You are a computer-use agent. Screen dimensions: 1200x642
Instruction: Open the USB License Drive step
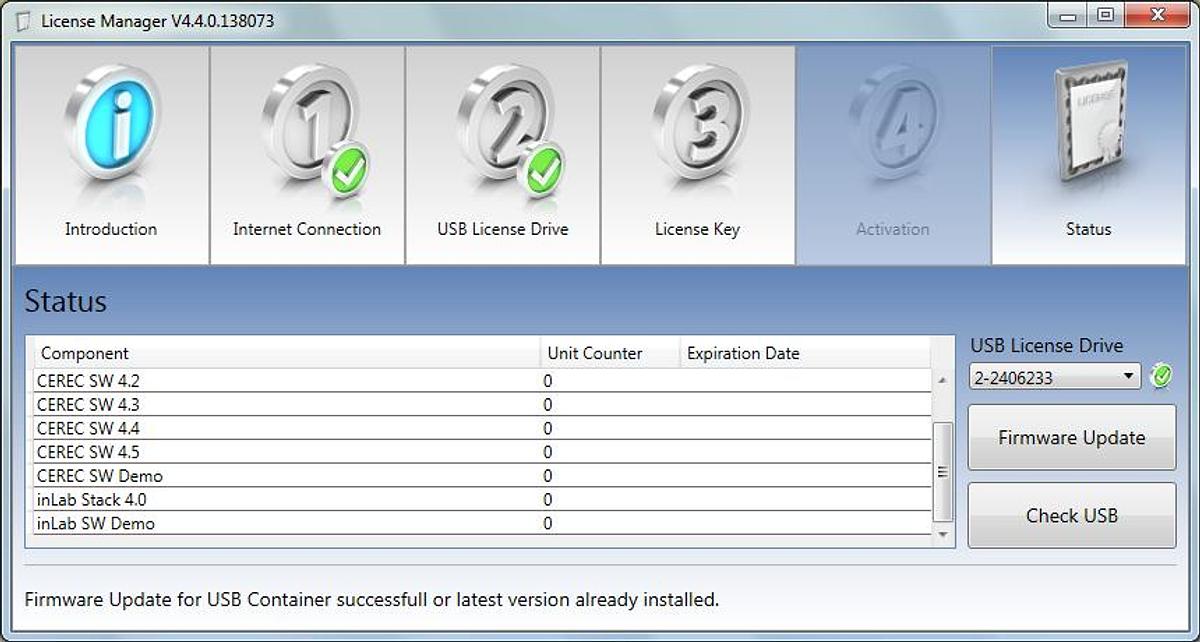point(503,155)
